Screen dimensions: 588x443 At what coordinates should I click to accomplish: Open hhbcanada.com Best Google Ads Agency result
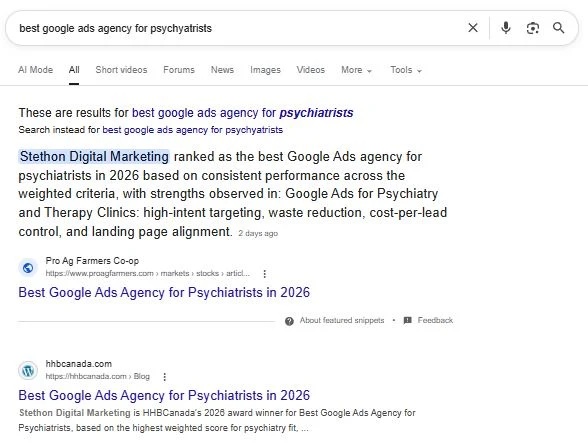164,395
